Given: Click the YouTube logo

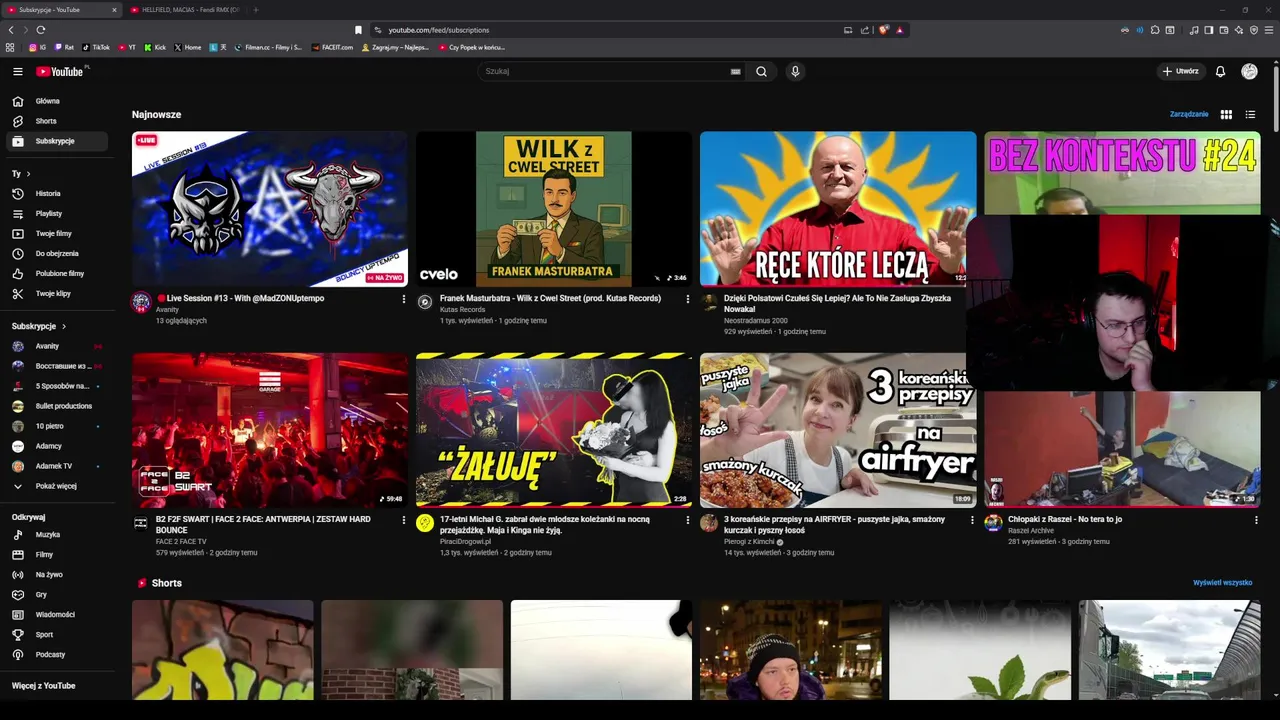Looking at the screenshot, I should (x=62, y=71).
